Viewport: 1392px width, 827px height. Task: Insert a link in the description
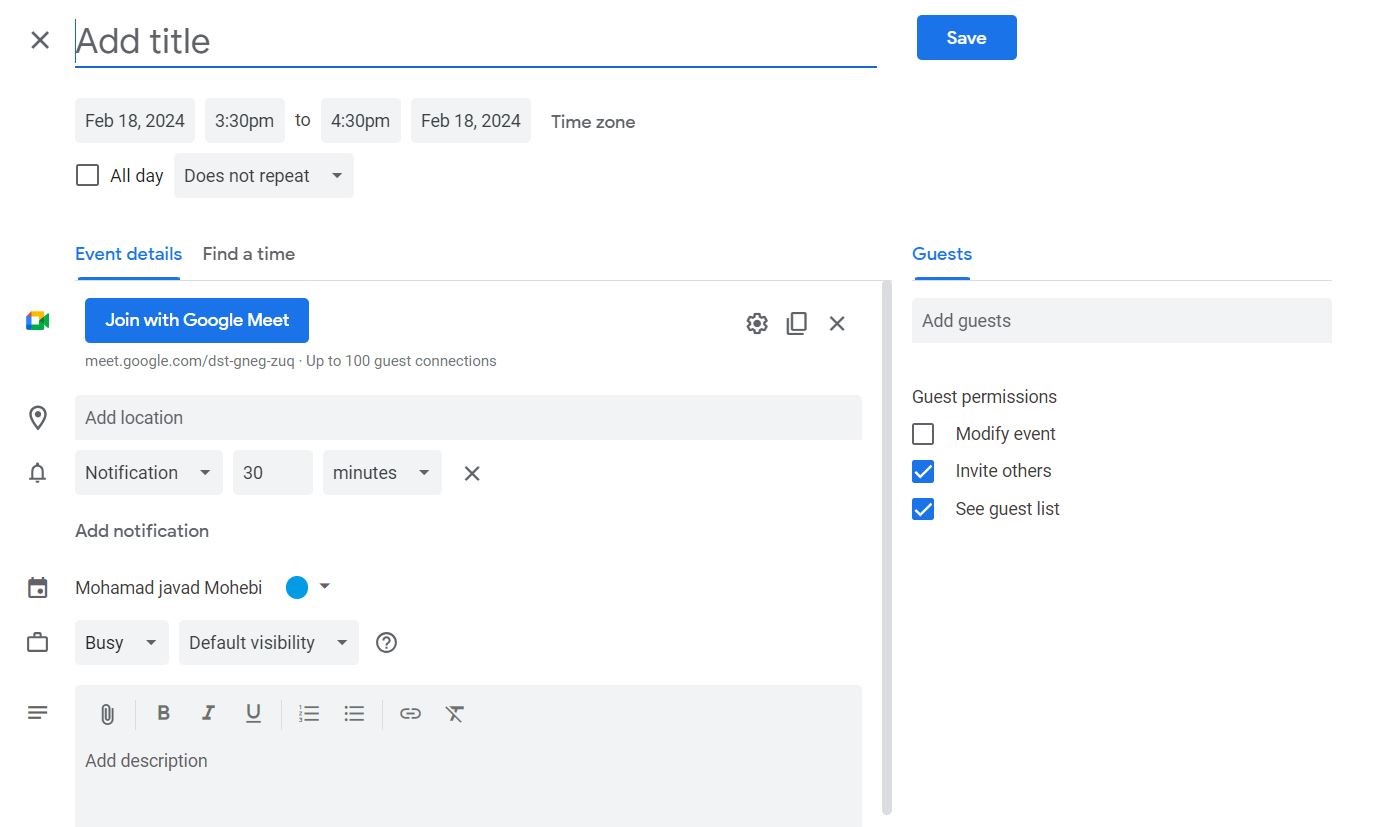[410, 713]
